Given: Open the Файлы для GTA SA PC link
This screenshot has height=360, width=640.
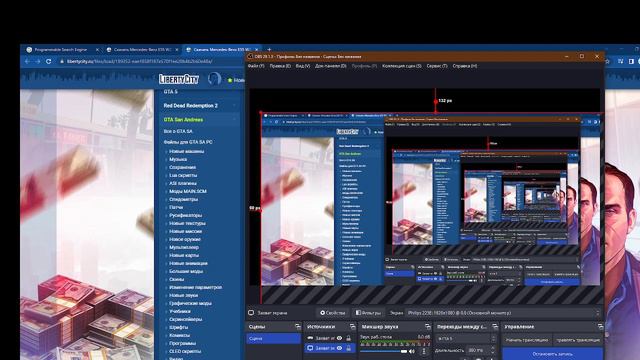Looking at the screenshot, I should click(x=188, y=142).
